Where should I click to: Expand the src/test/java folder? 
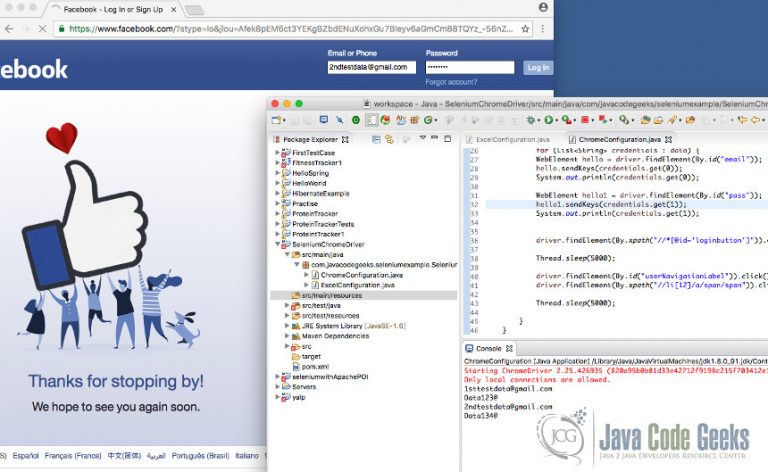point(287,305)
